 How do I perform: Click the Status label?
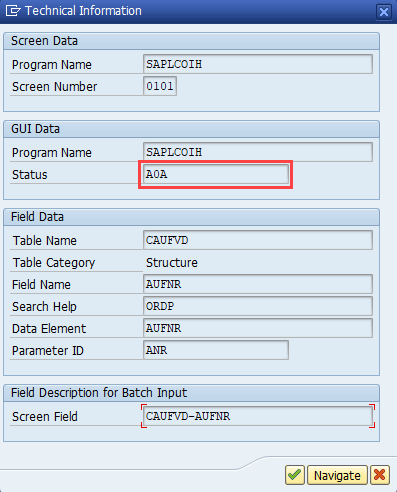30,175
